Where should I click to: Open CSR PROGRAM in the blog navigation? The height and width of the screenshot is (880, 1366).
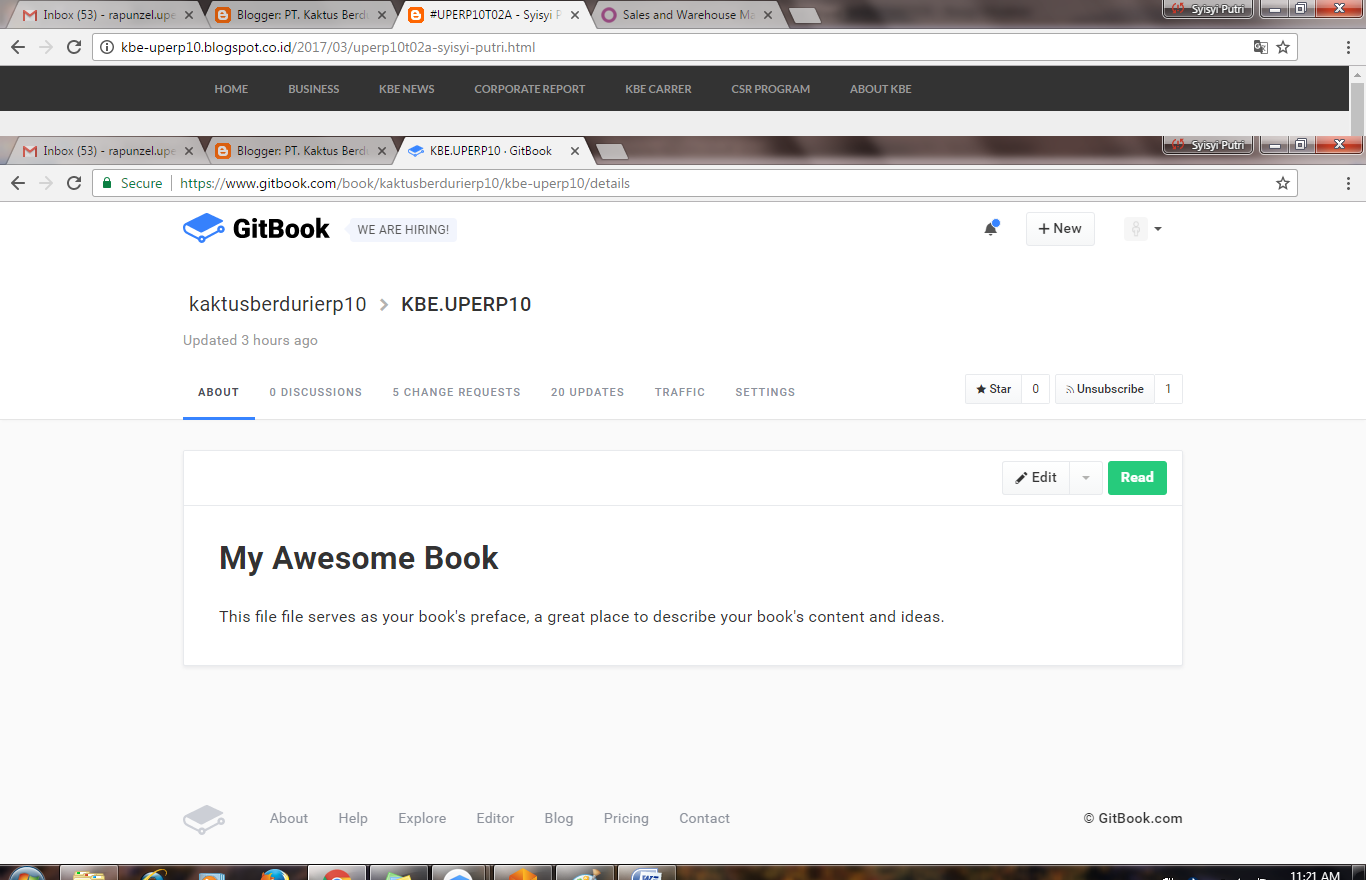[771, 89]
